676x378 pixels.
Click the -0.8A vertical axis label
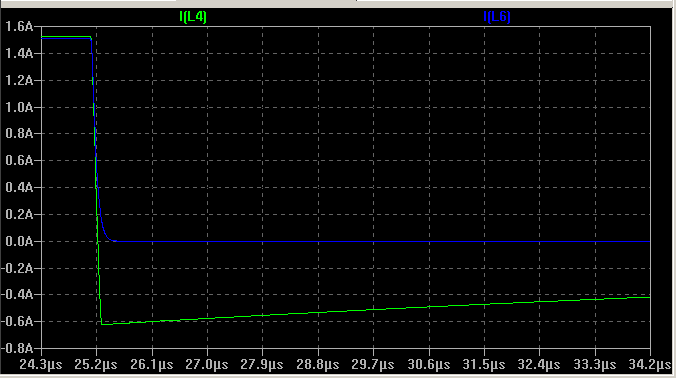click(x=17, y=348)
